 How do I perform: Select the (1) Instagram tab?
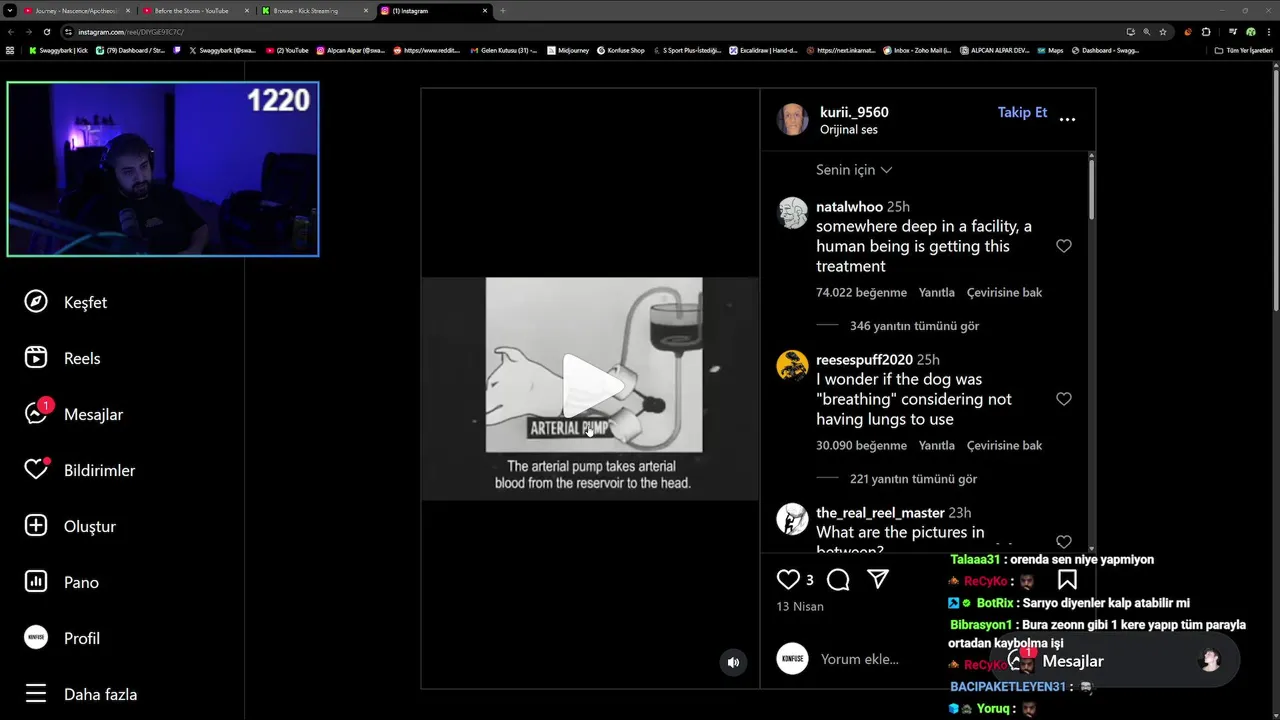tap(434, 11)
